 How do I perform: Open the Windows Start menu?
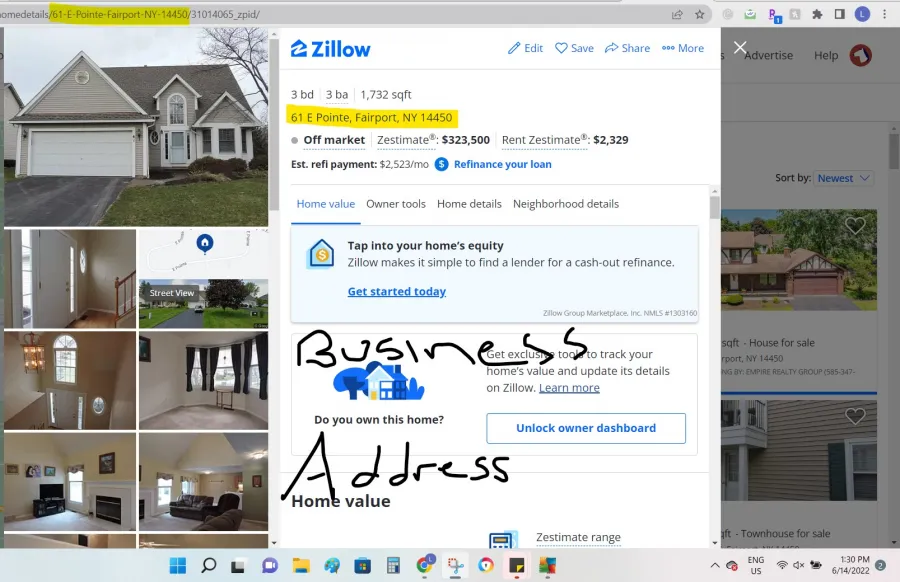(178, 566)
